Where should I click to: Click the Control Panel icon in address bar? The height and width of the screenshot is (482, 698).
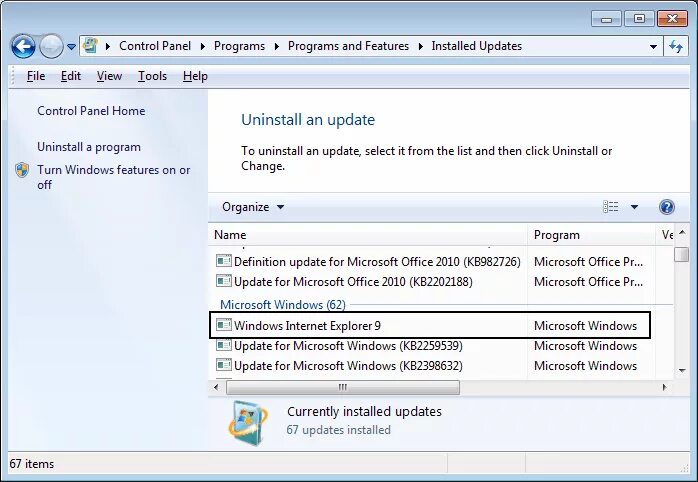[x=91, y=45]
